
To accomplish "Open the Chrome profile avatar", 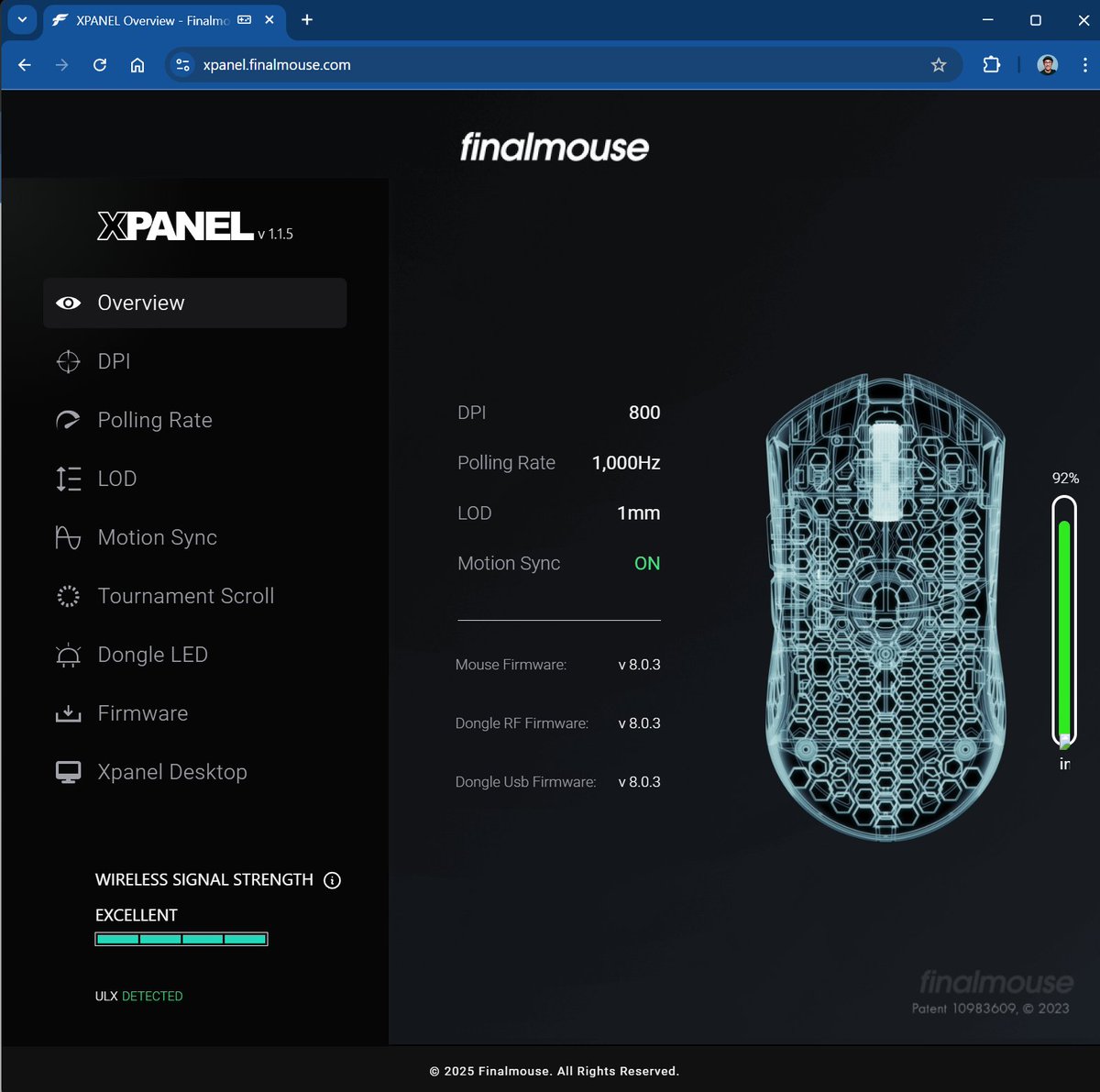I will 1048,65.
